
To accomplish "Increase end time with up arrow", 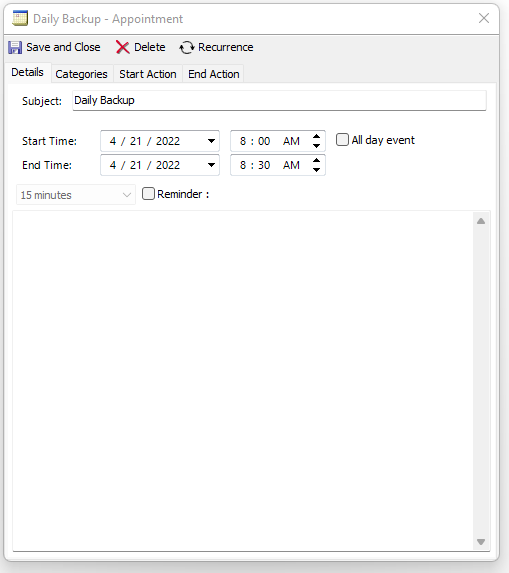I will (x=316, y=160).
